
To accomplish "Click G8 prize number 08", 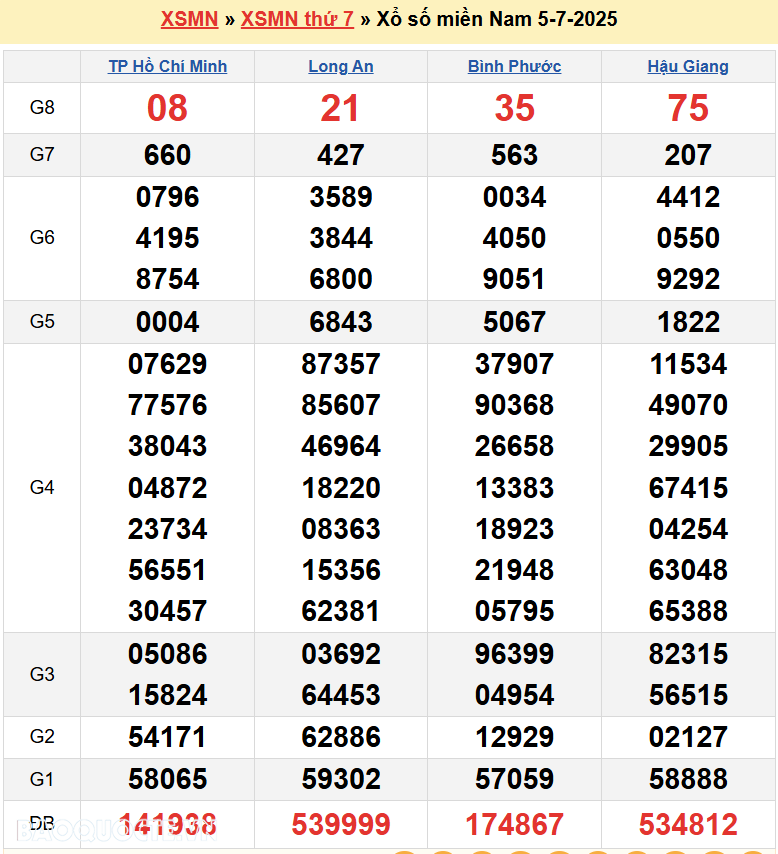I will point(167,108).
